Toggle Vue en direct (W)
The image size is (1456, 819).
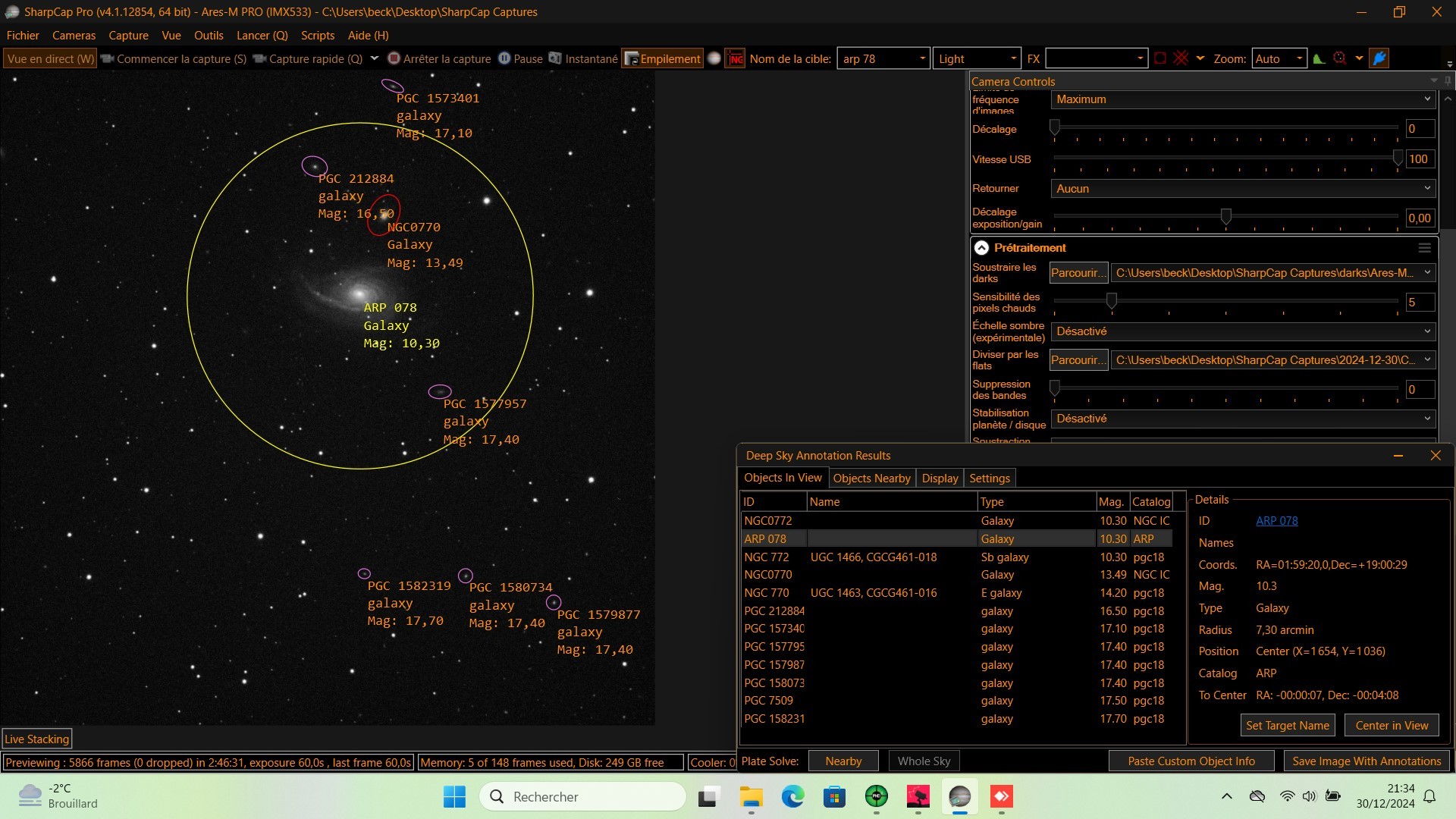pos(50,58)
